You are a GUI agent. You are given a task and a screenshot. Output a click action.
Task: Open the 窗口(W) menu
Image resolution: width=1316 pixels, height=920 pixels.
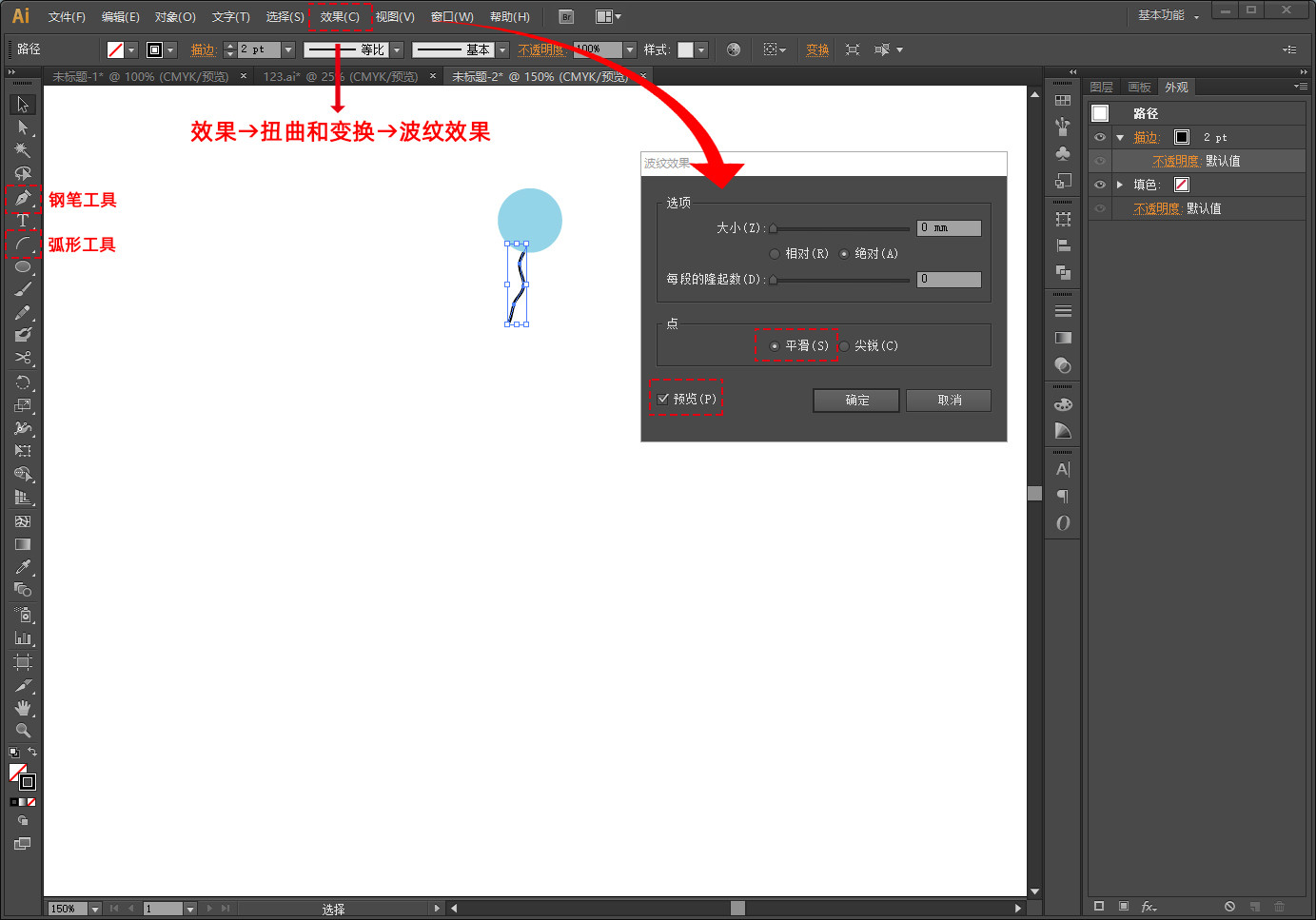[x=452, y=16]
